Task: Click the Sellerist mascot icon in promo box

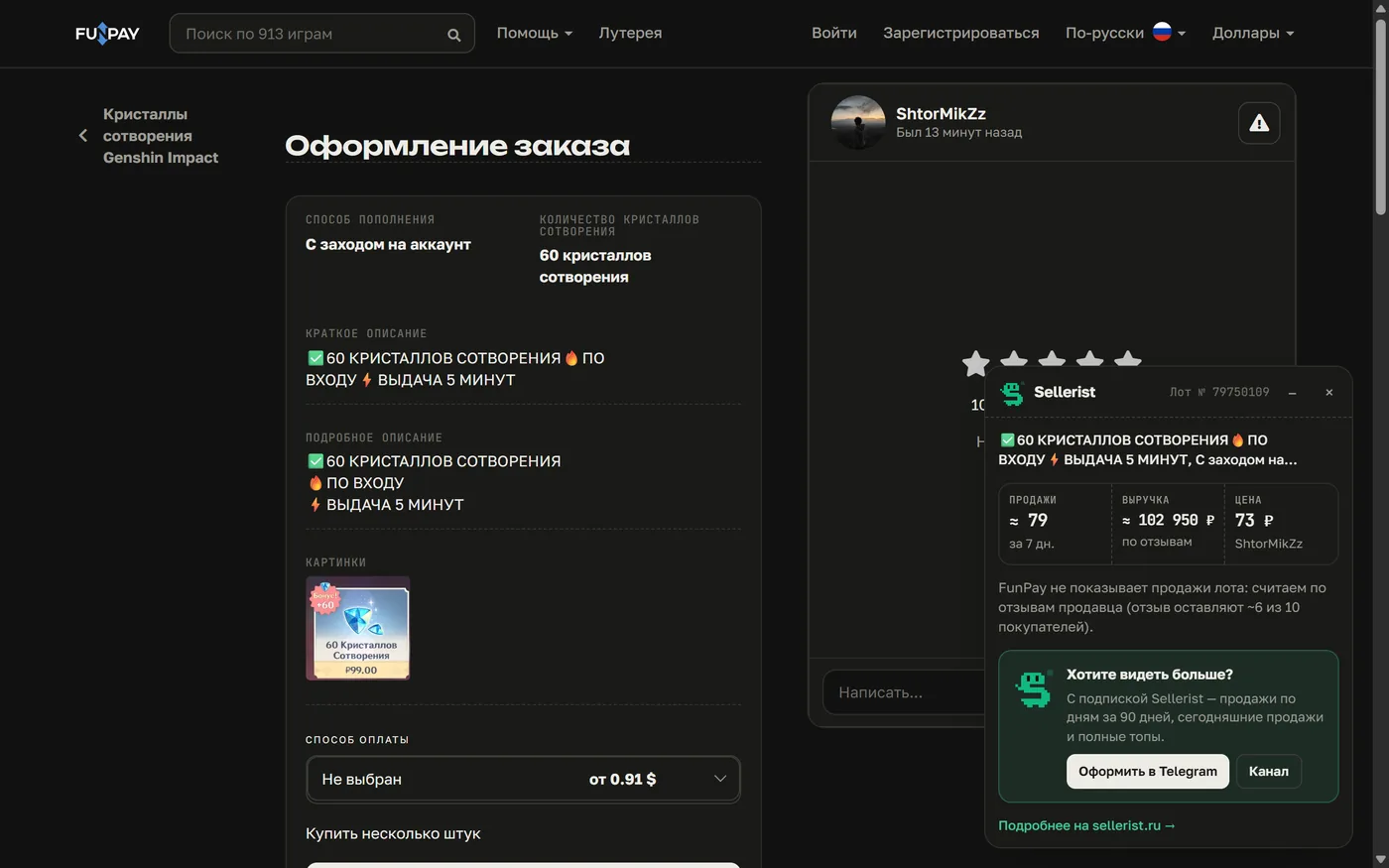Action: [1033, 689]
